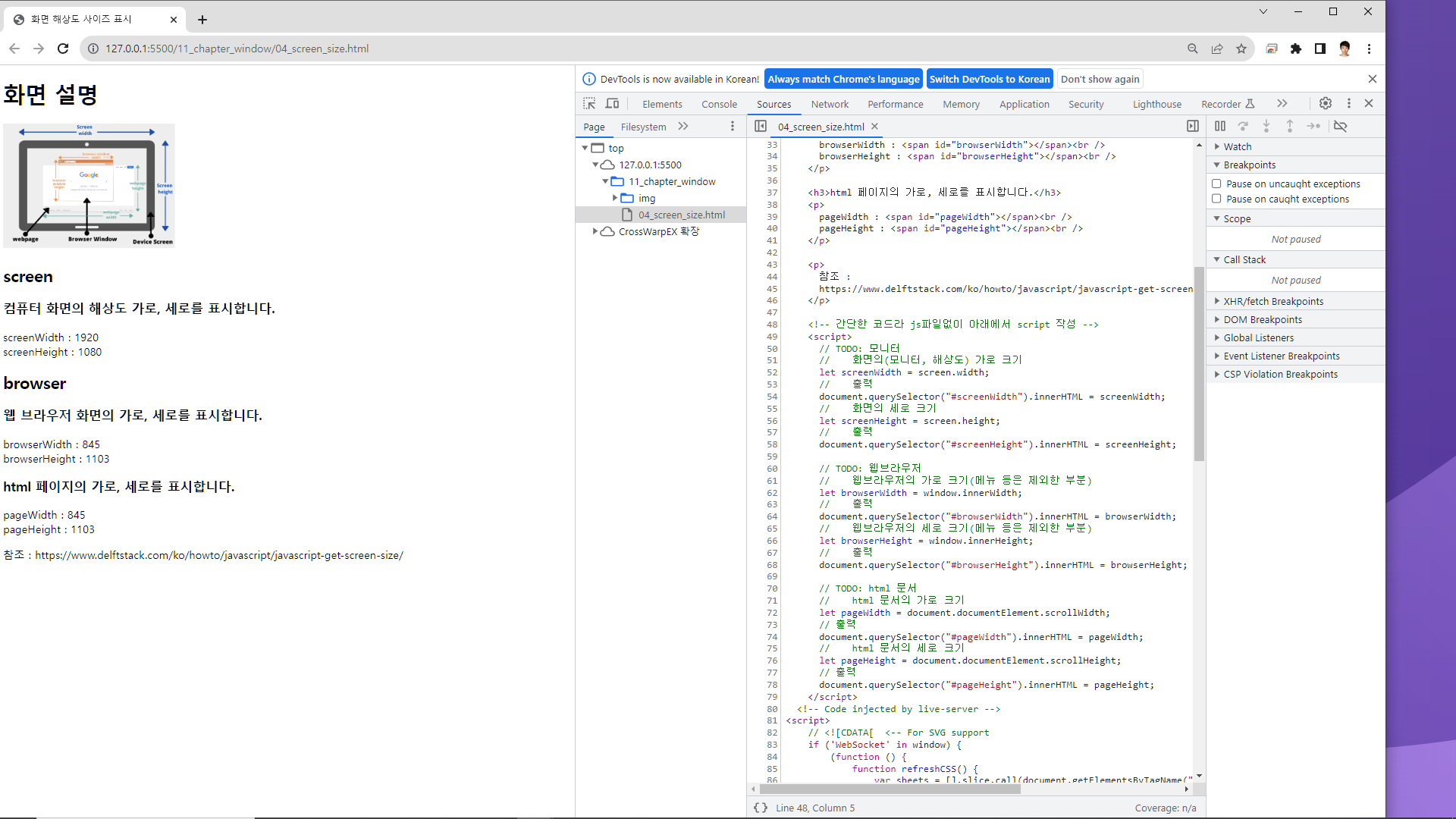The height and width of the screenshot is (819, 1456).
Task: Enable Pause on caught exceptions checkbox
Action: (x=1216, y=199)
